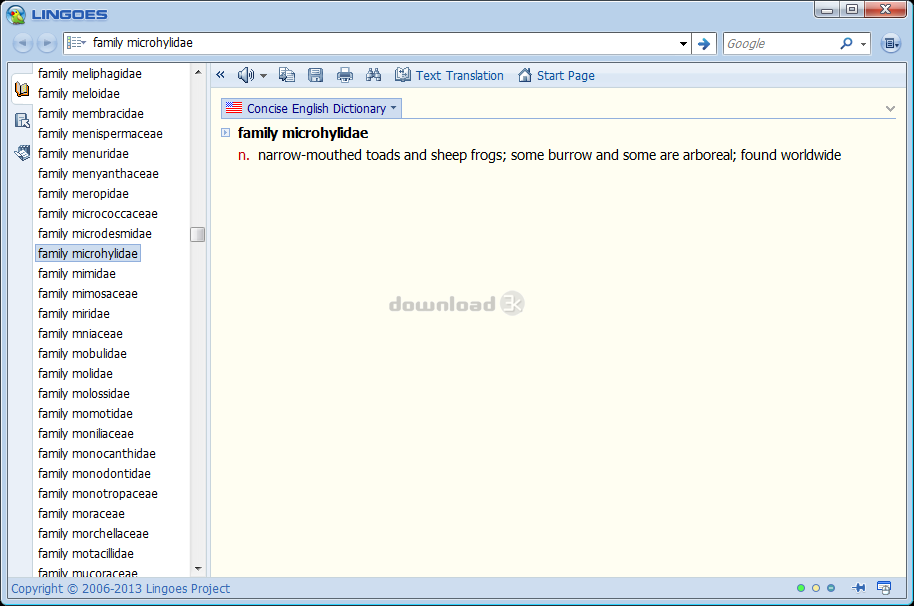The width and height of the screenshot is (914, 606).
Task: Select family monodontidae in the list
Action: click(x=94, y=473)
